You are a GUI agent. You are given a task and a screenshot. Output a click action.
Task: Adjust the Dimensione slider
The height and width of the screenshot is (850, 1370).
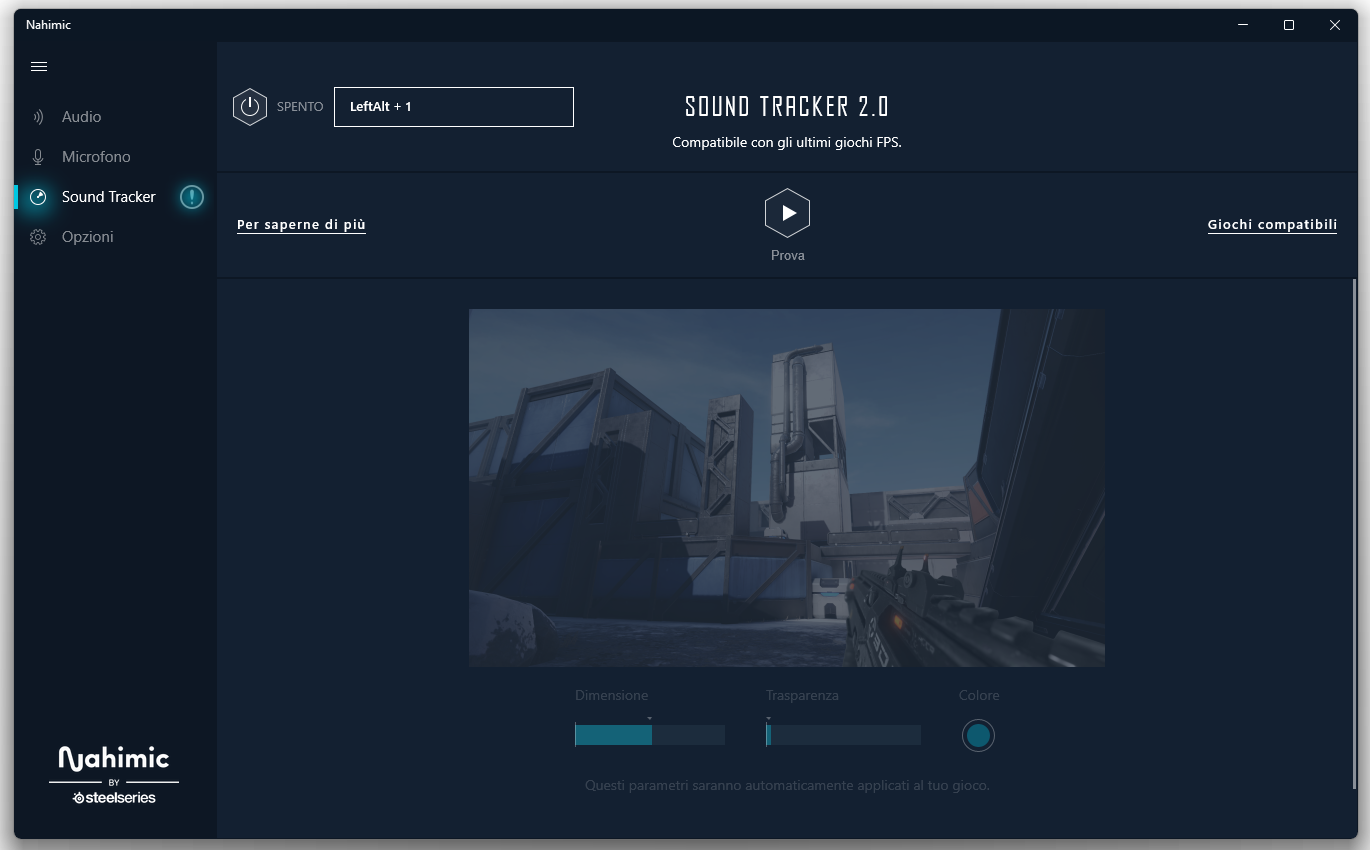(650, 735)
